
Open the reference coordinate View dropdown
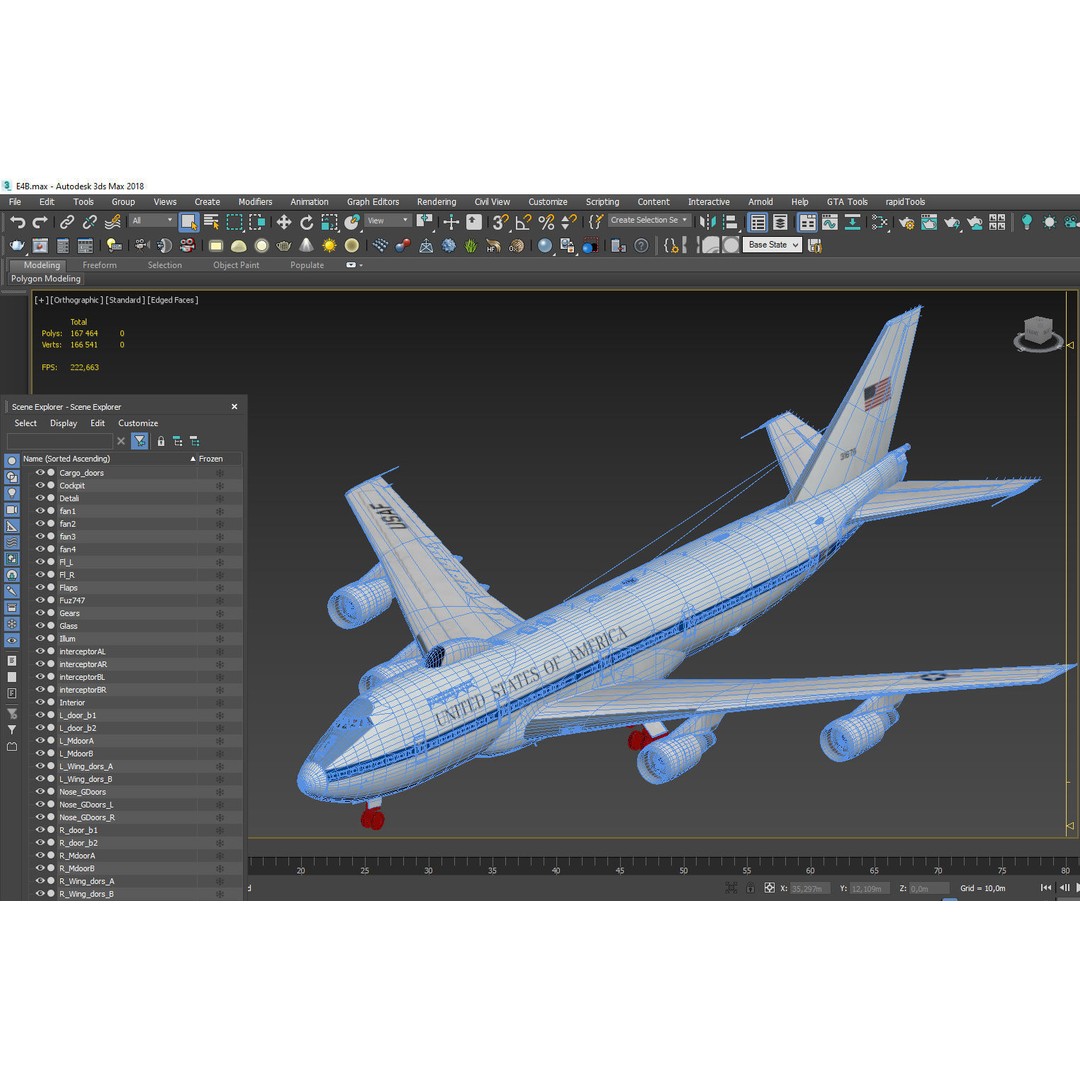click(x=388, y=220)
